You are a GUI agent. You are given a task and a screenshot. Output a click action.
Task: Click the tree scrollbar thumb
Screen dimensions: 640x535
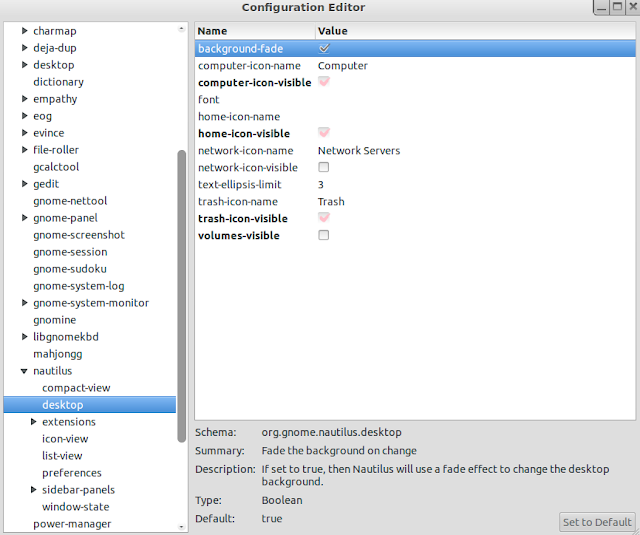(x=182, y=296)
